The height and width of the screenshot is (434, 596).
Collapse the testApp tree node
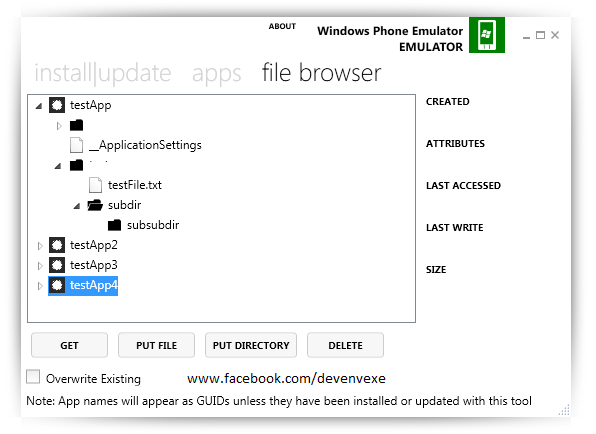[x=39, y=106]
